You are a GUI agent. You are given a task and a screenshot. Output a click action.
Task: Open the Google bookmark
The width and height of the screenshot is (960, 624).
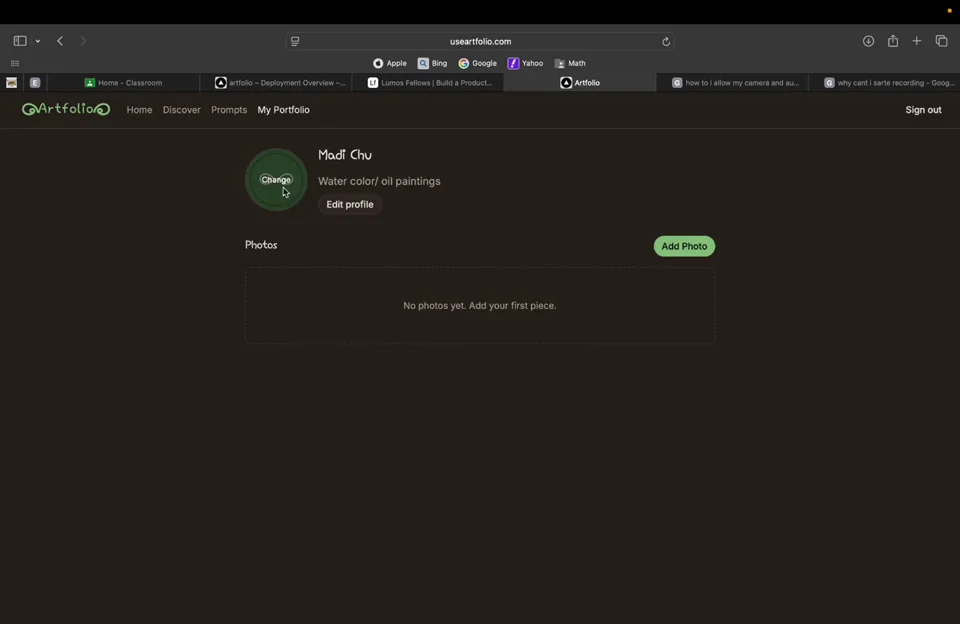coord(478,63)
